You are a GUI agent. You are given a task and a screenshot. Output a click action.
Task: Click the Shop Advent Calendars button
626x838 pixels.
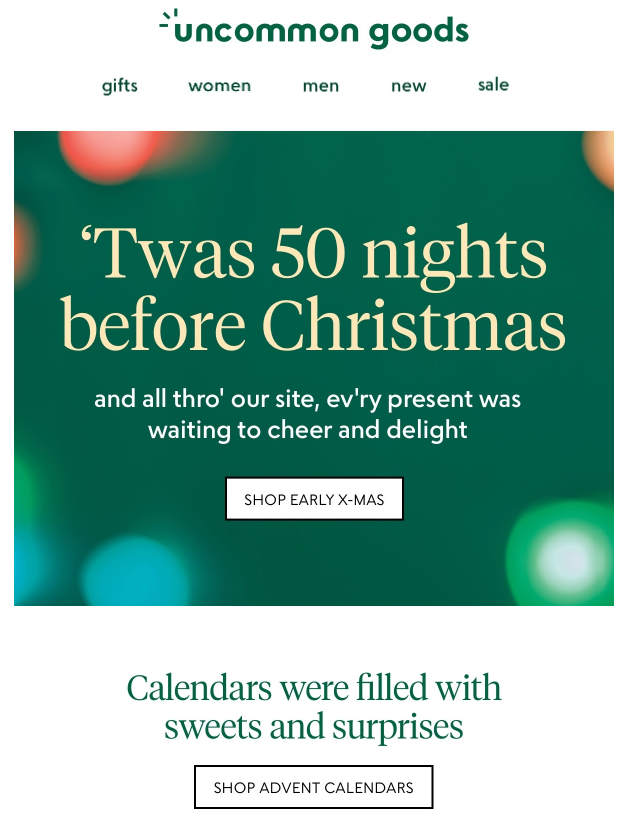coord(313,787)
